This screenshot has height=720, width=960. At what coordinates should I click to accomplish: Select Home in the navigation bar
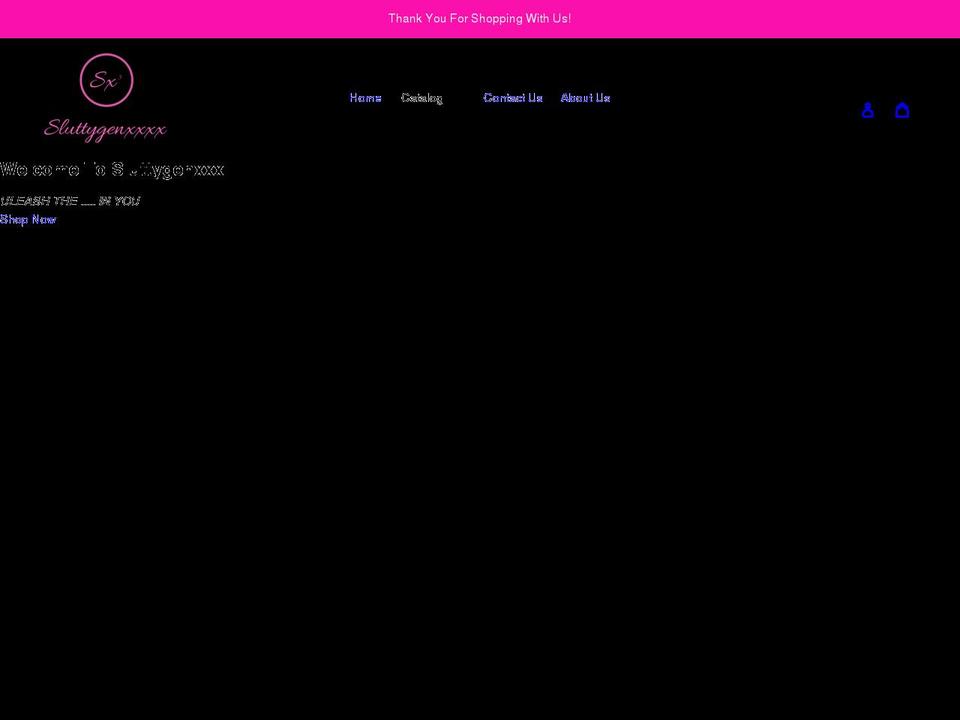tap(364, 97)
